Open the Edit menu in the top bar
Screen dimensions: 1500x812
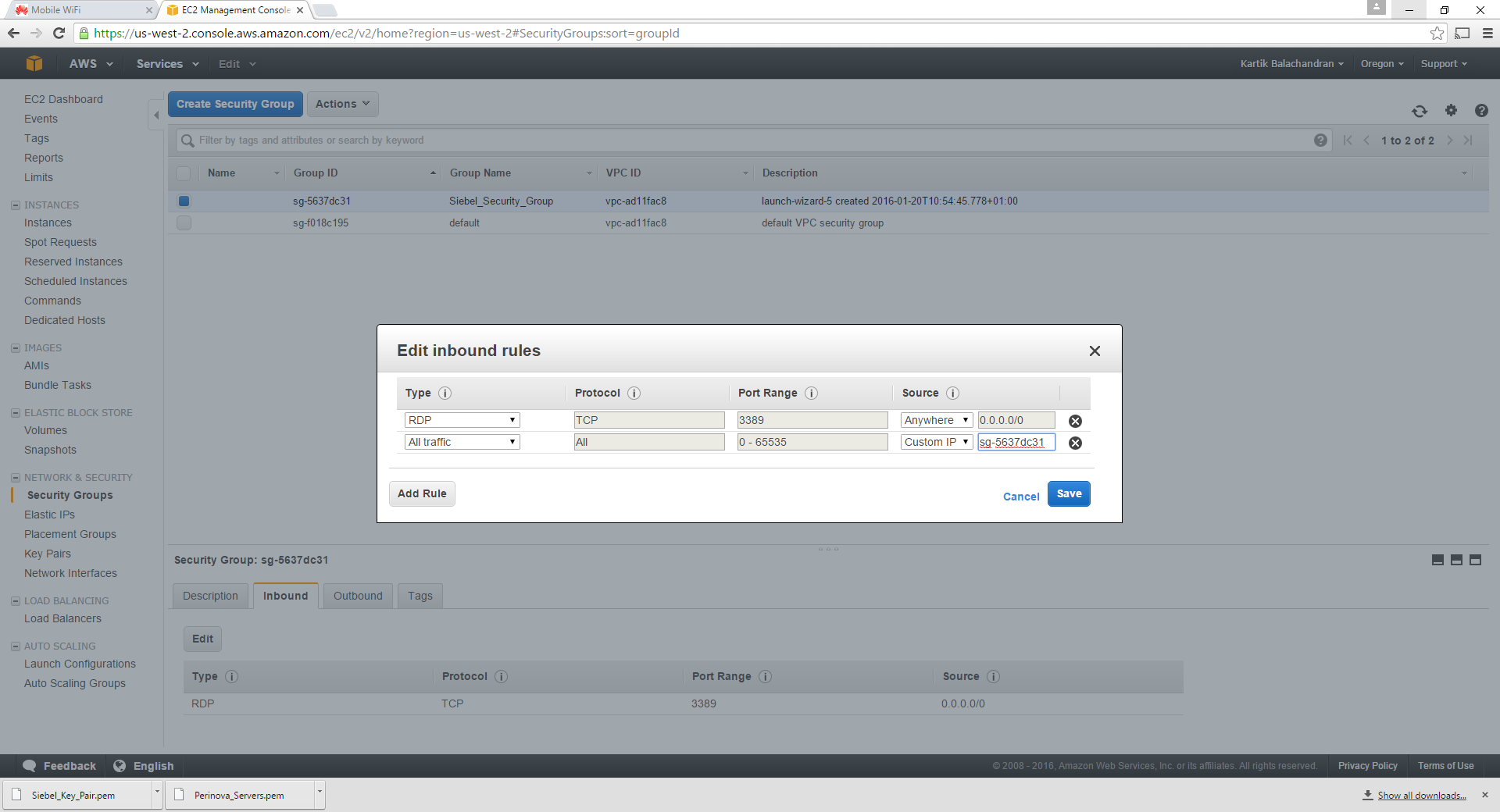tap(237, 64)
